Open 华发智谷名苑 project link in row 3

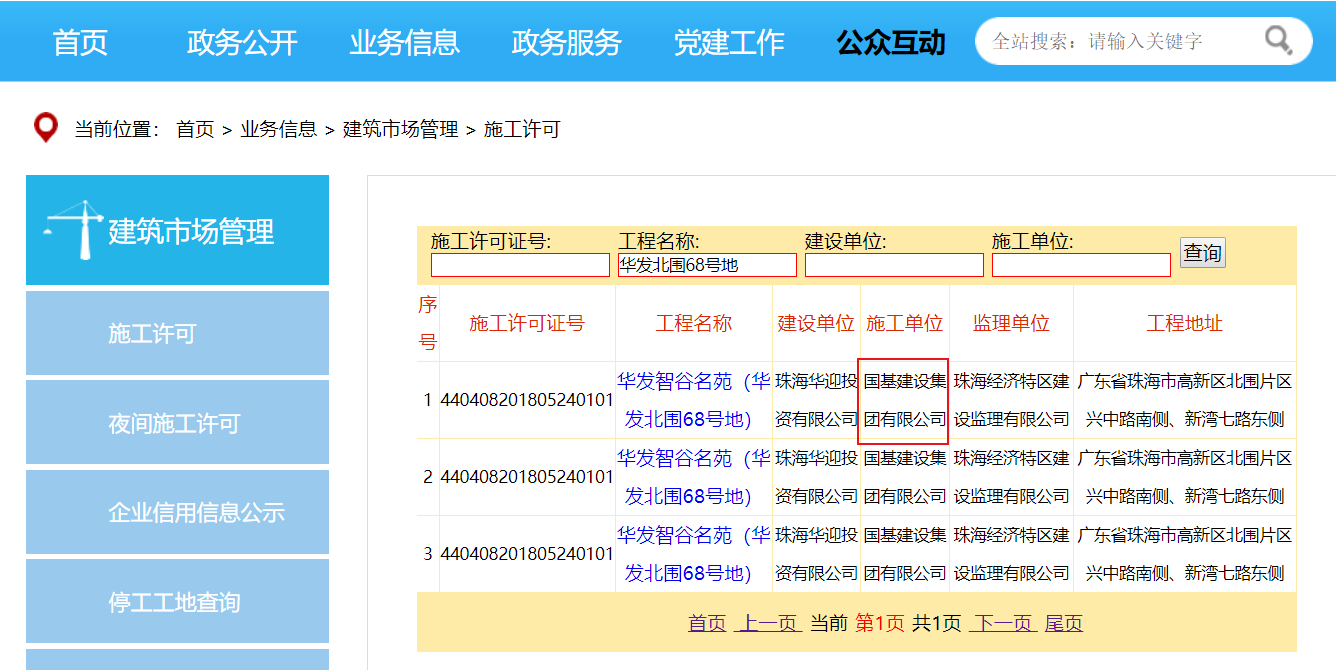click(x=693, y=554)
